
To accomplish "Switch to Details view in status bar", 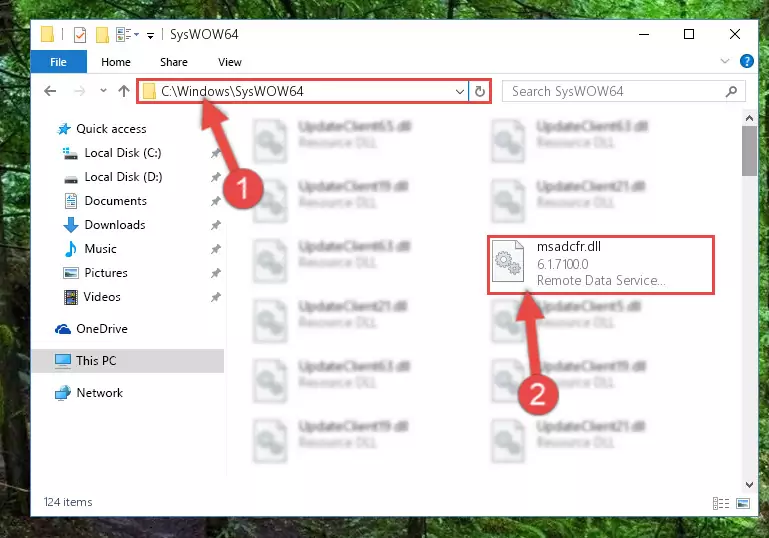I will (720, 503).
